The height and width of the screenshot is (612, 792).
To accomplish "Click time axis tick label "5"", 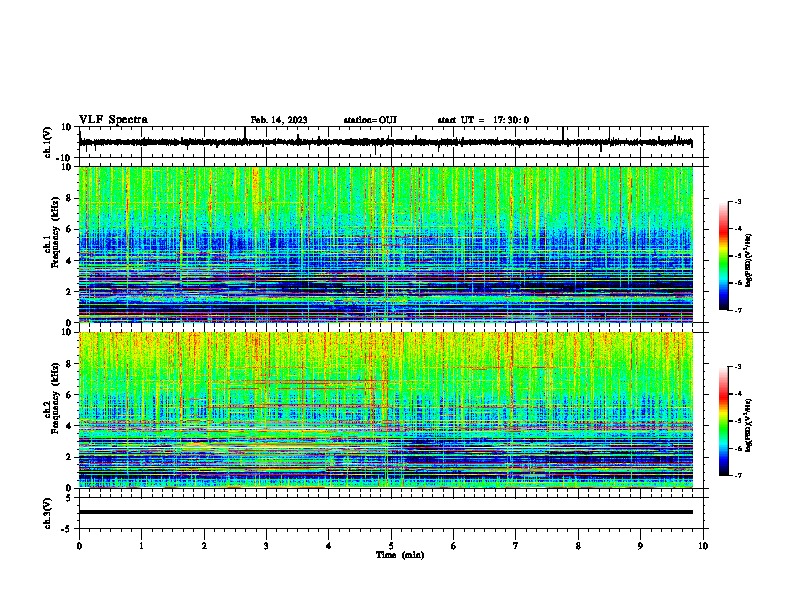I will click(391, 546).
